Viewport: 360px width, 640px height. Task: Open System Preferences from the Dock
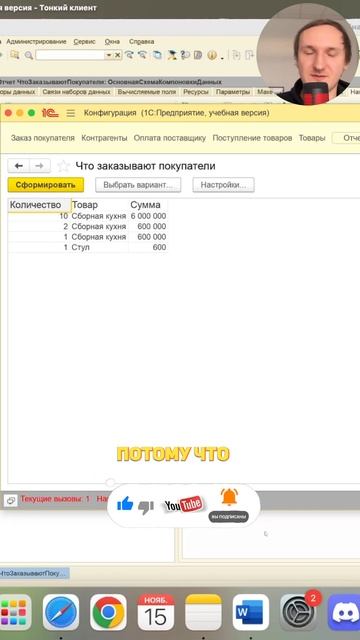[298, 612]
